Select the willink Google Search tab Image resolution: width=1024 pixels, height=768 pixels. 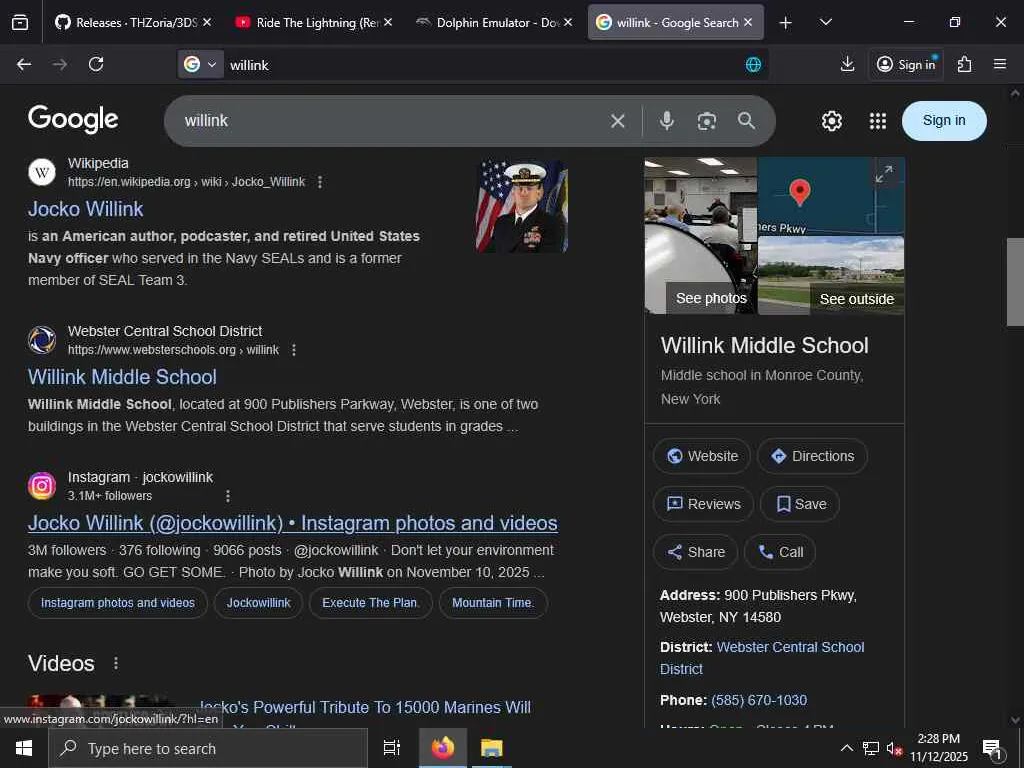tap(667, 22)
